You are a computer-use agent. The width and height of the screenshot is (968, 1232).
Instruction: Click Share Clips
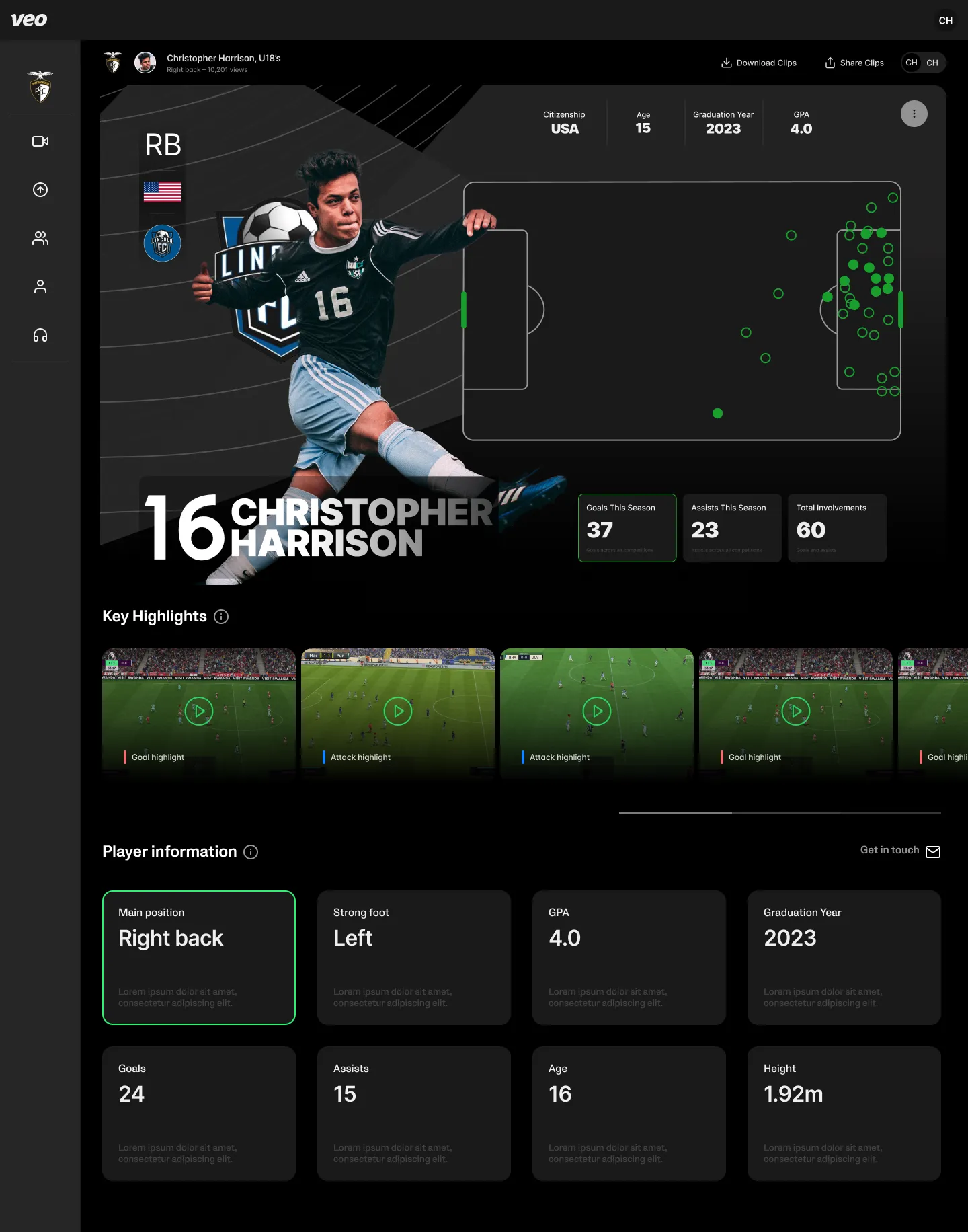tap(854, 63)
